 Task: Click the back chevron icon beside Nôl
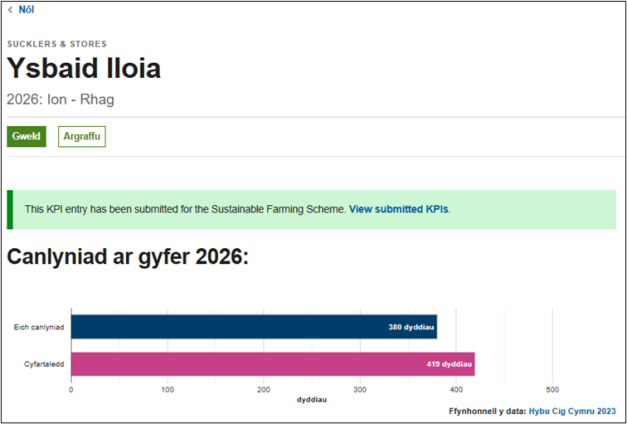coord(11,9)
